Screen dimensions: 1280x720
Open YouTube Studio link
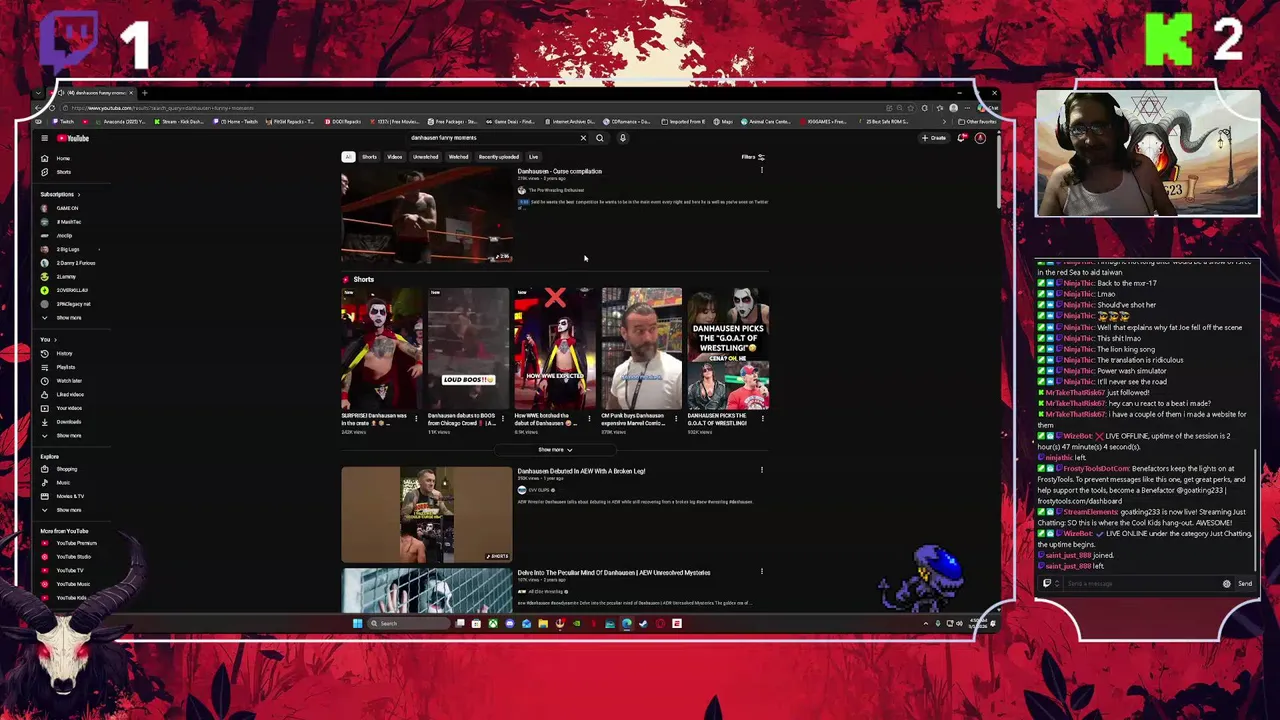73,557
